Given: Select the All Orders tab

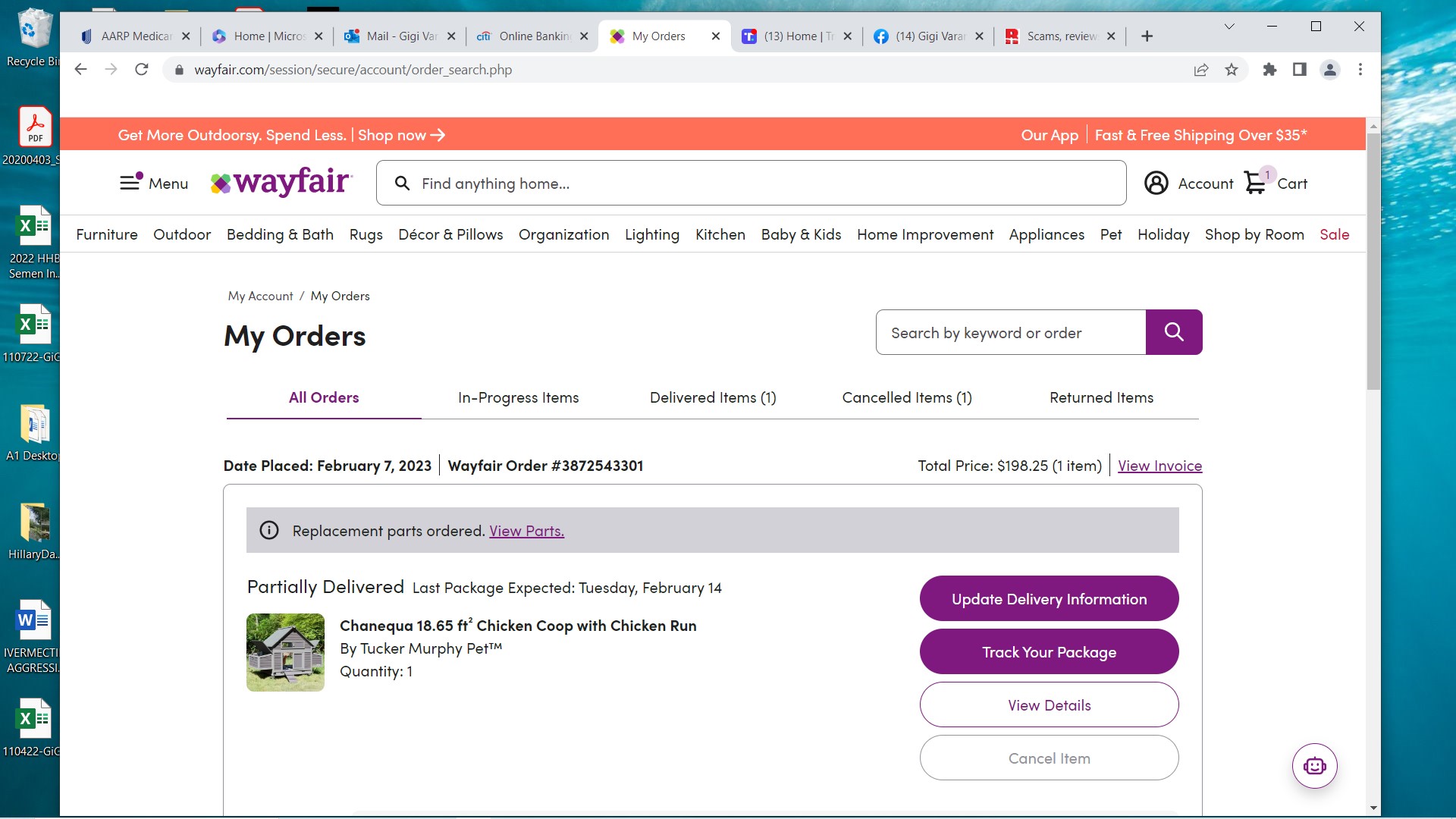Looking at the screenshot, I should click(324, 397).
